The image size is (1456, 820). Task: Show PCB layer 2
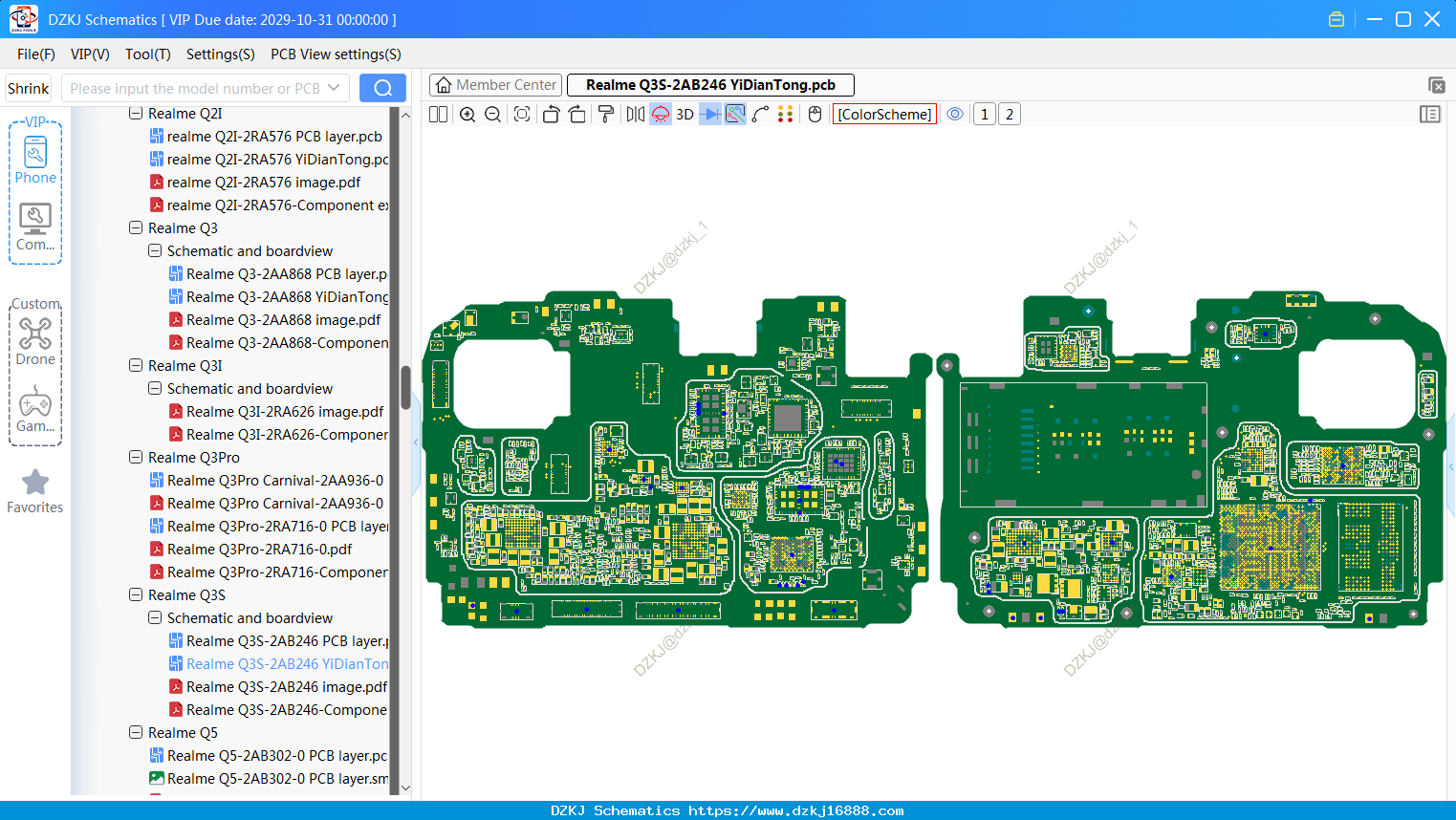(1010, 115)
